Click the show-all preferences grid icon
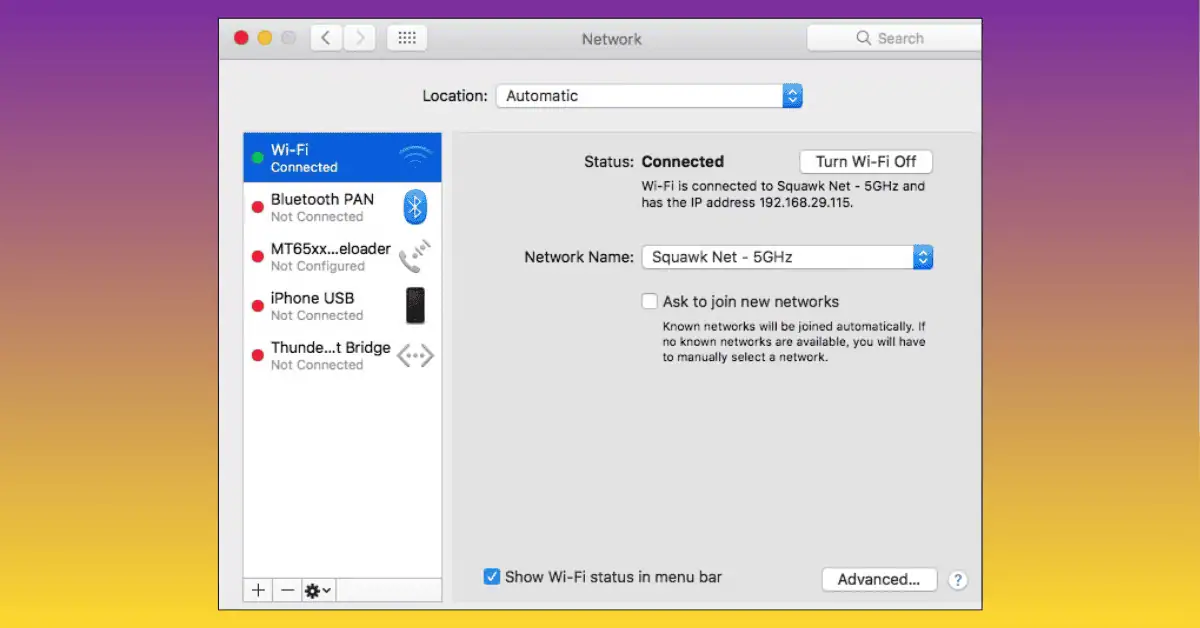The image size is (1200, 628). [406, 37]
